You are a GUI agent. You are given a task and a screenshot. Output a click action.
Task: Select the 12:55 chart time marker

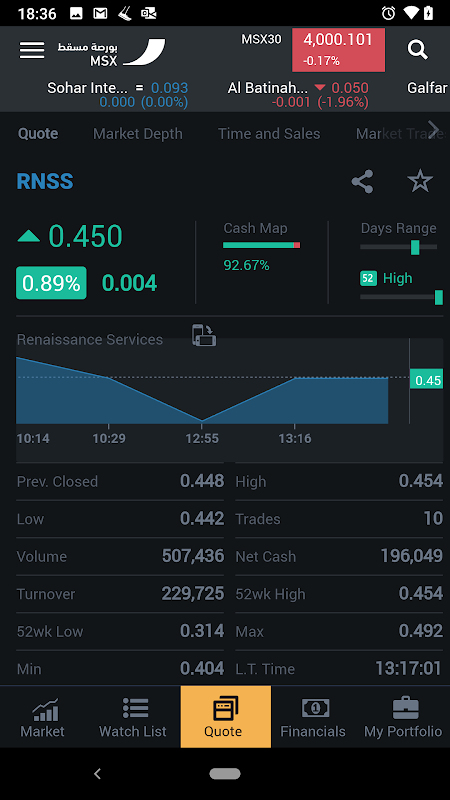(x=202, y=438)
